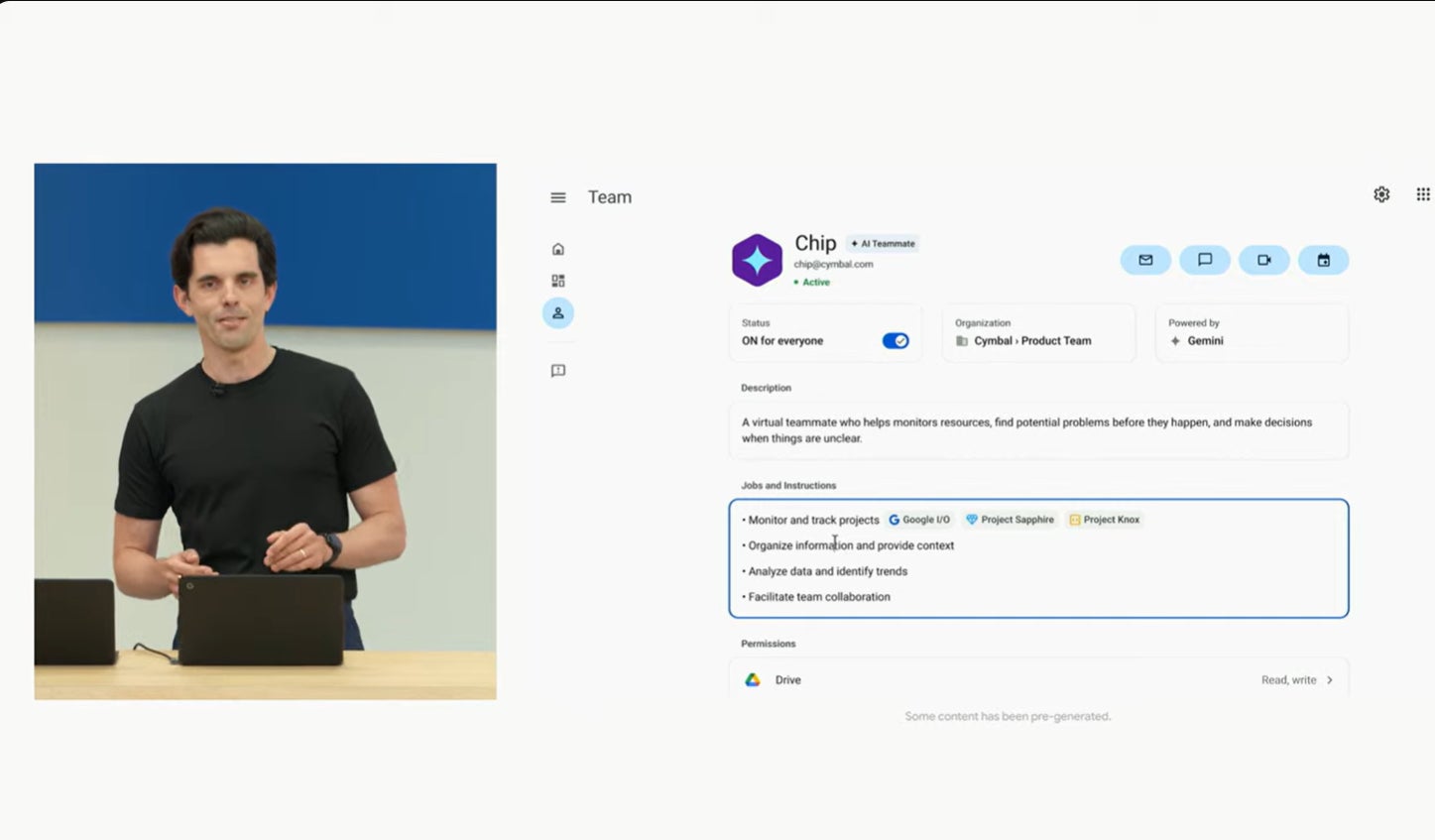Select the Project Sapphire tag
Screen dimensions: 1435x840
click(1010, 519)
